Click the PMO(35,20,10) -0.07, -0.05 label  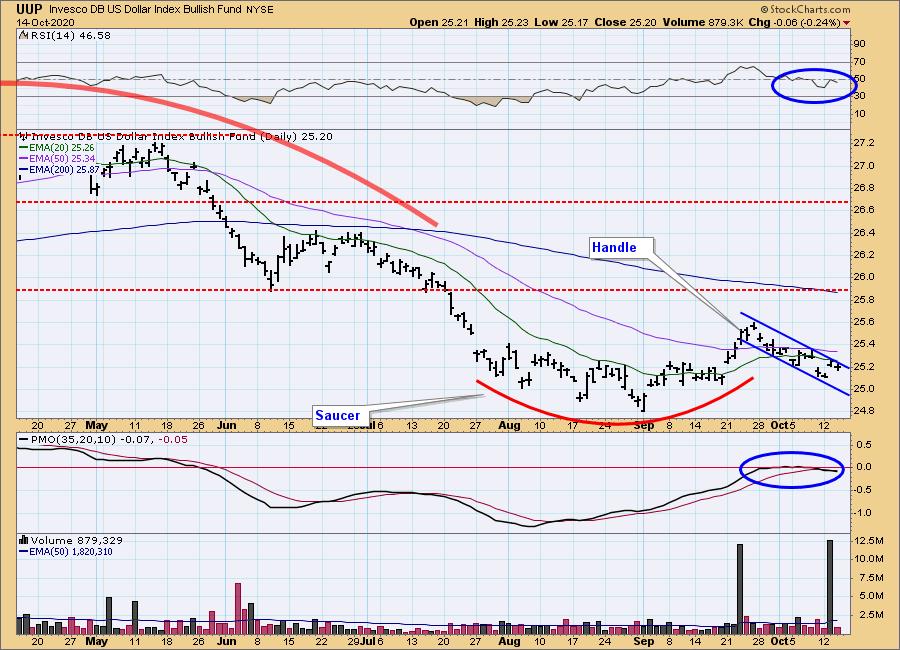click(x=103, y=439)
